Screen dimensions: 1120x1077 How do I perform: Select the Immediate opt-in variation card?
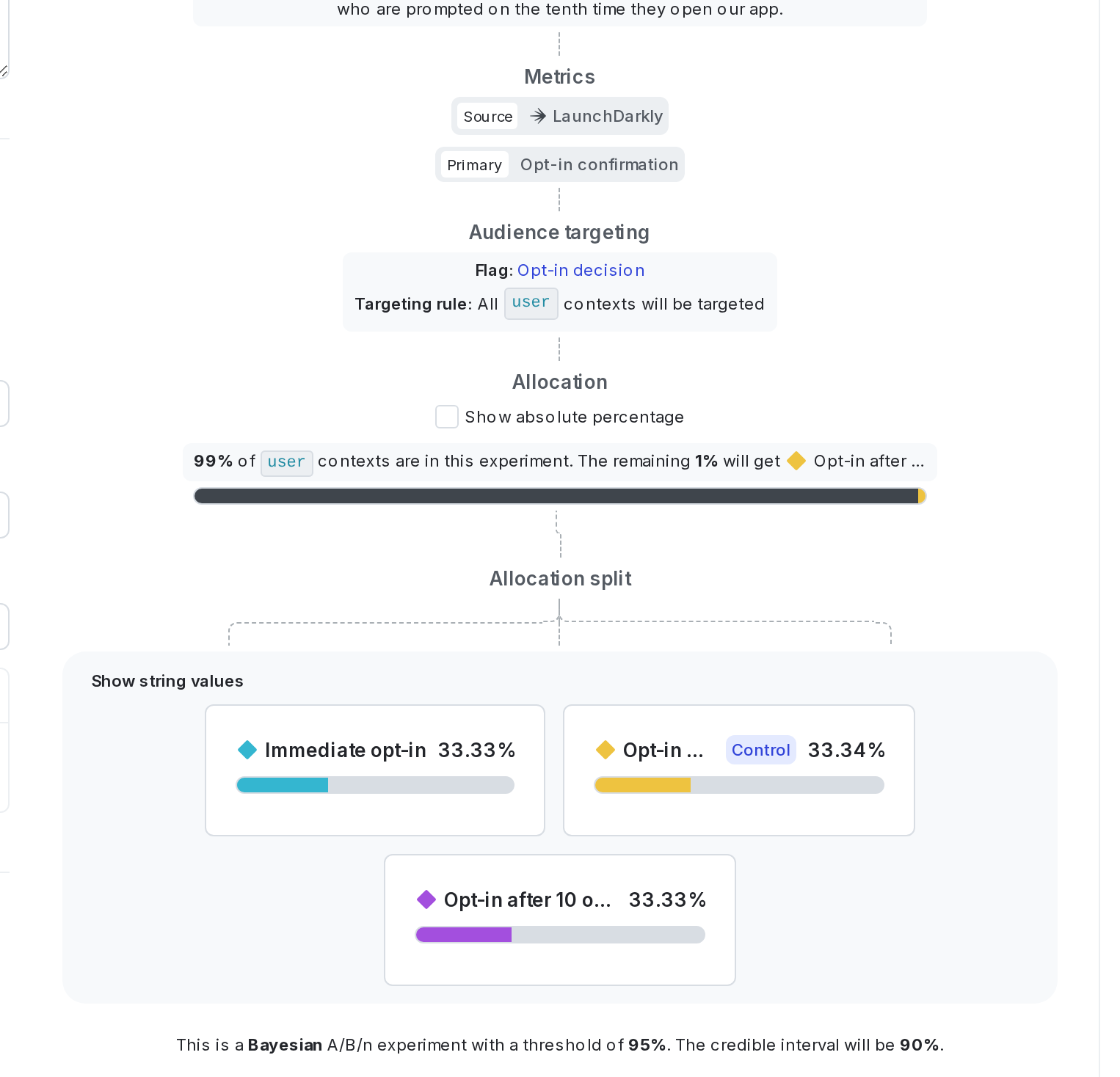click(x=374, y=770)
